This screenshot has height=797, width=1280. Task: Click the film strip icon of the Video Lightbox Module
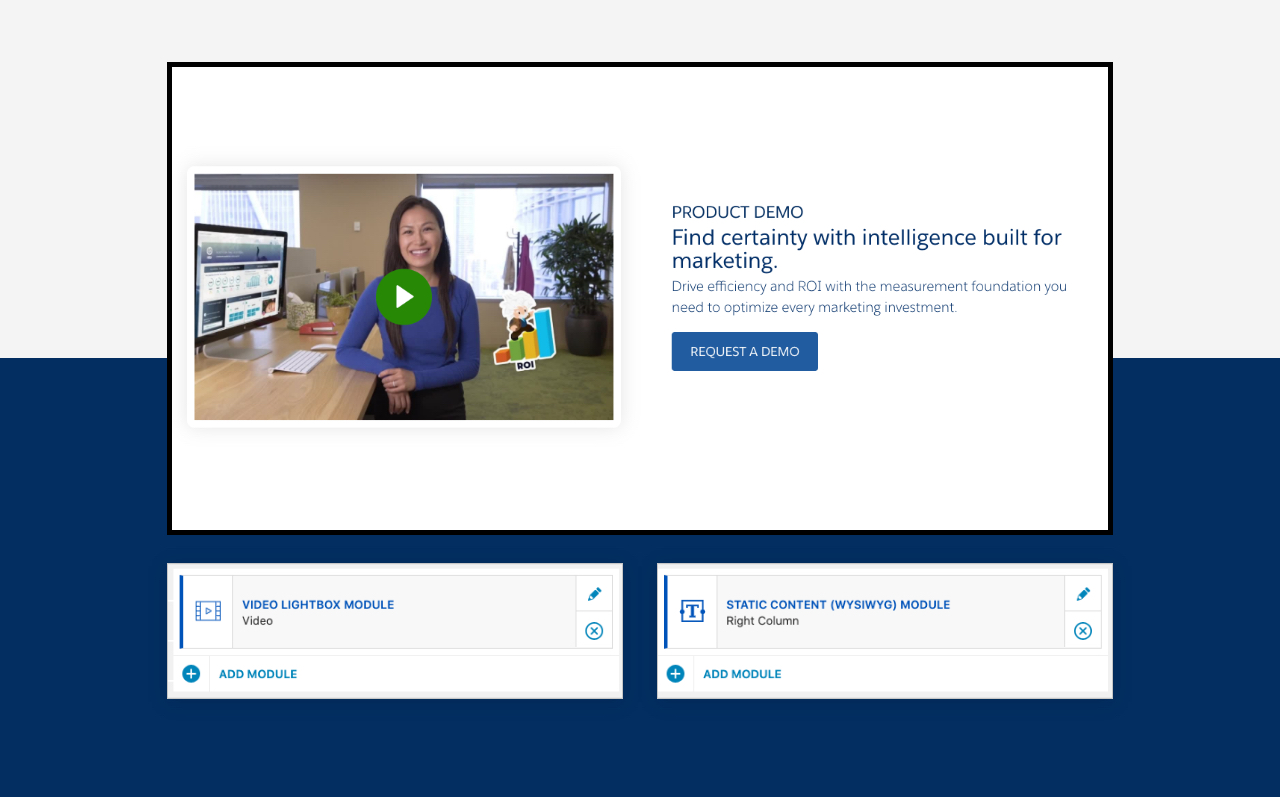[208, 611]
